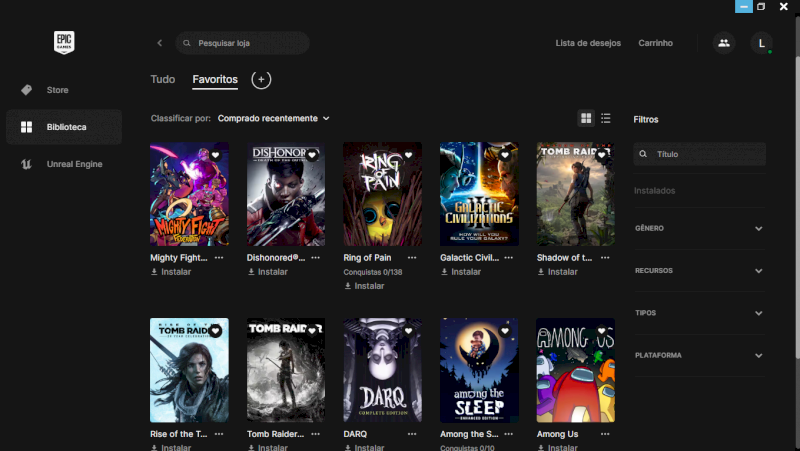The image size is (800, 451).
Task: Switch to the Tudo tab
Action: (162, 79)
